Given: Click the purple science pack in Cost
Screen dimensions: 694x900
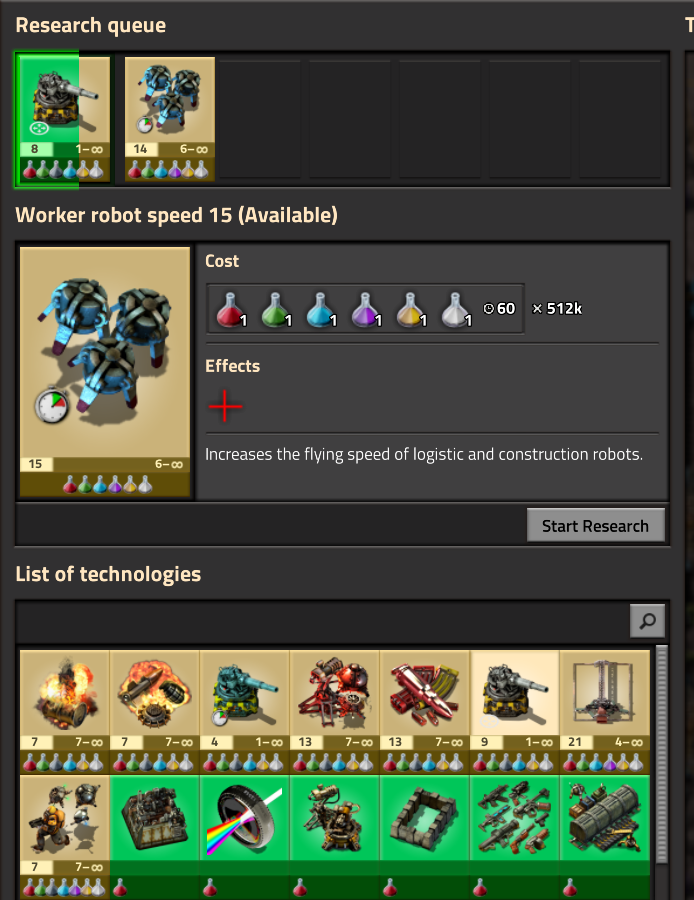Looking at the screenshot, I should point(366,309).
